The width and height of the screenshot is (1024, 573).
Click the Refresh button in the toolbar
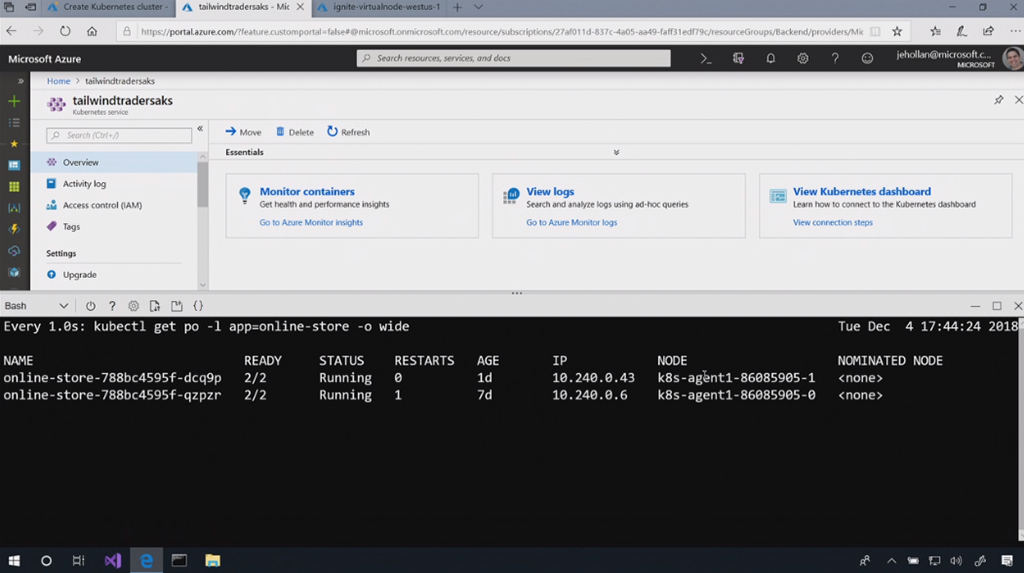pos(348,132)
